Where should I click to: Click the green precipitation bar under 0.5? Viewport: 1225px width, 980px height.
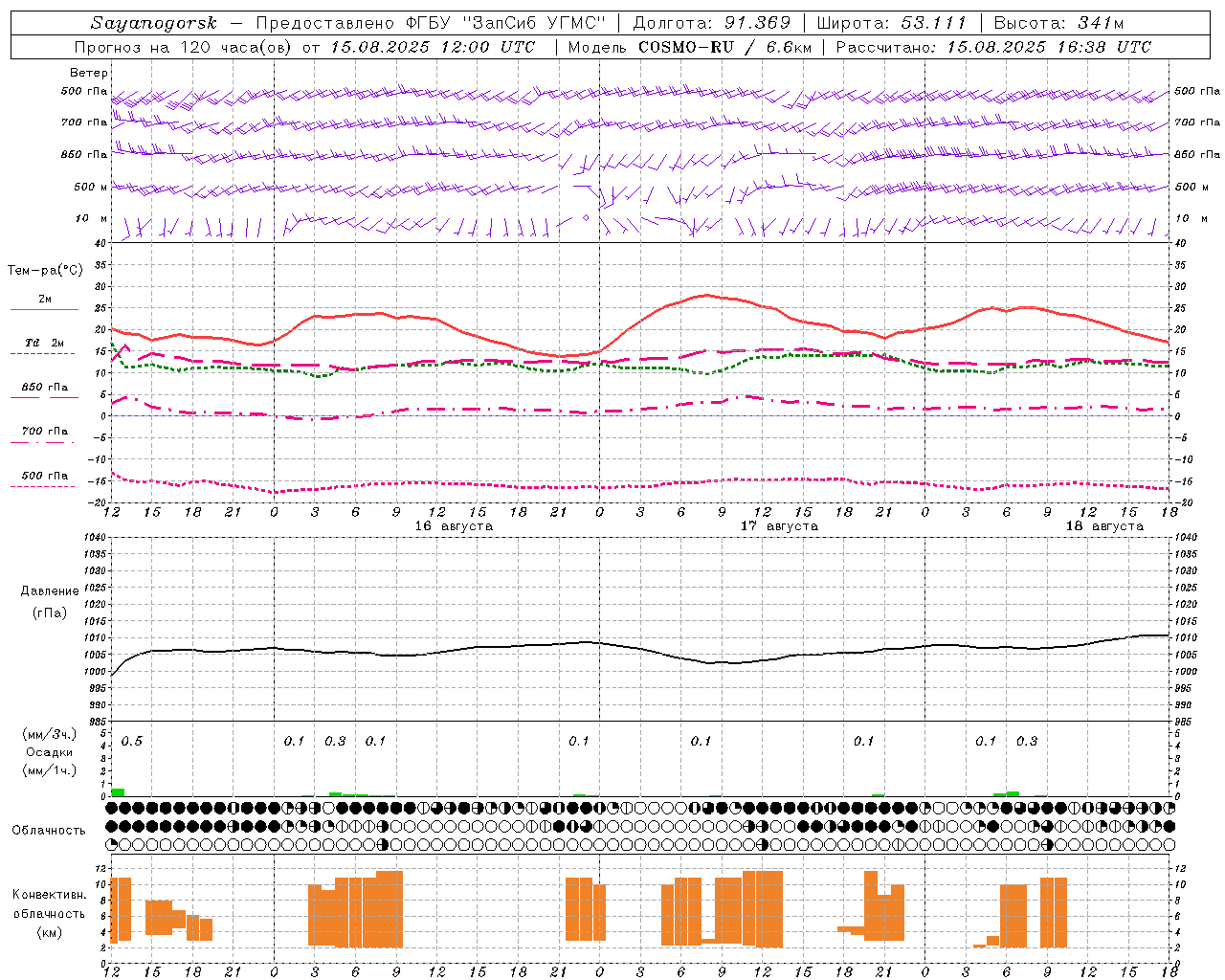(118, 792)
